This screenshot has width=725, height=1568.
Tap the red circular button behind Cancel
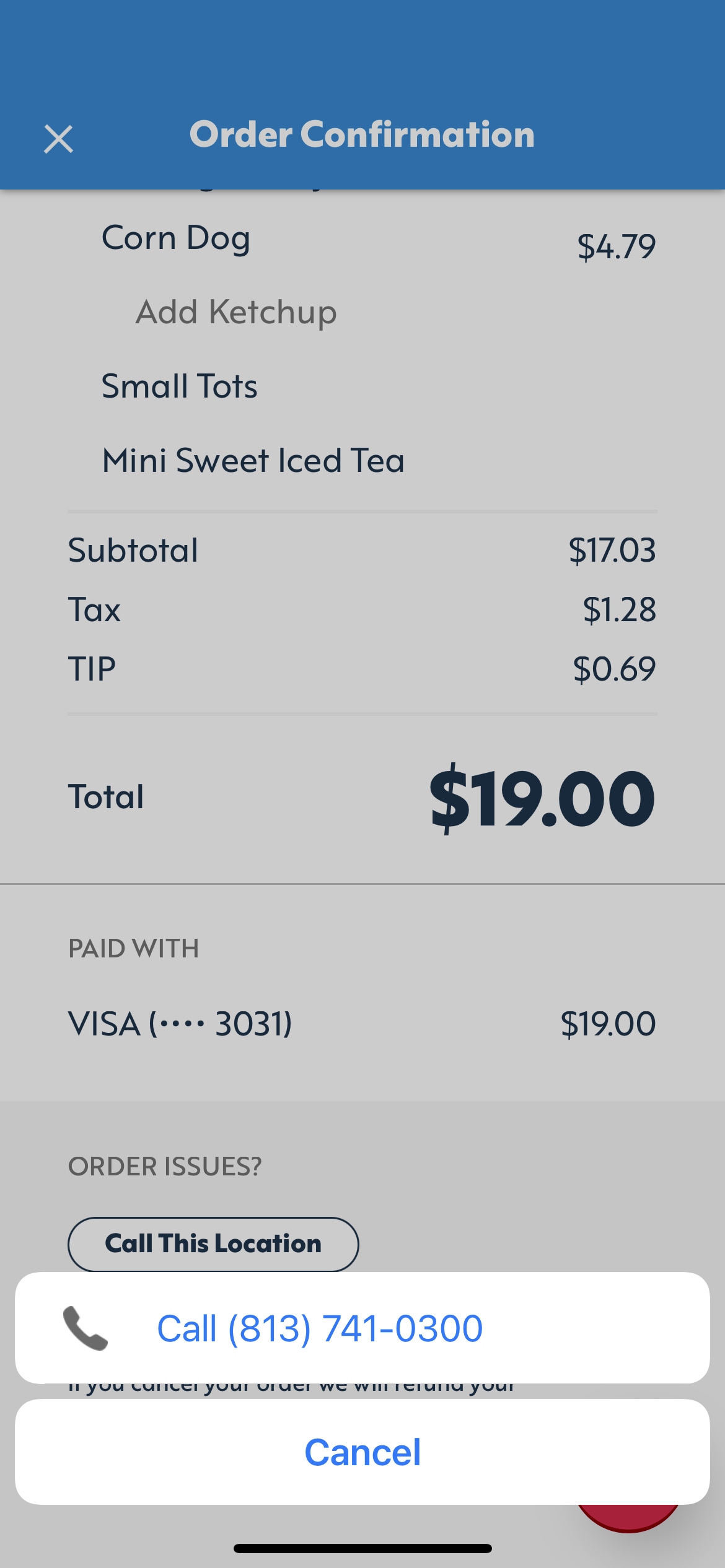pos(629,1517)
